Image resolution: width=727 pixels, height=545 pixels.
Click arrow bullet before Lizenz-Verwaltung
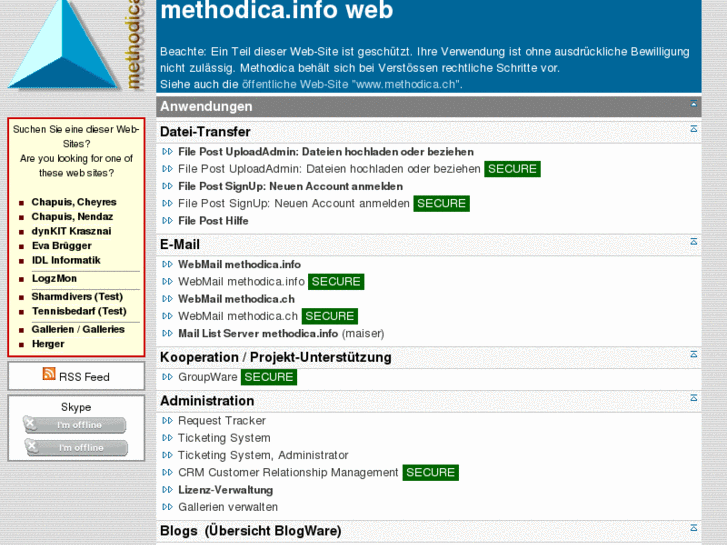167,489
